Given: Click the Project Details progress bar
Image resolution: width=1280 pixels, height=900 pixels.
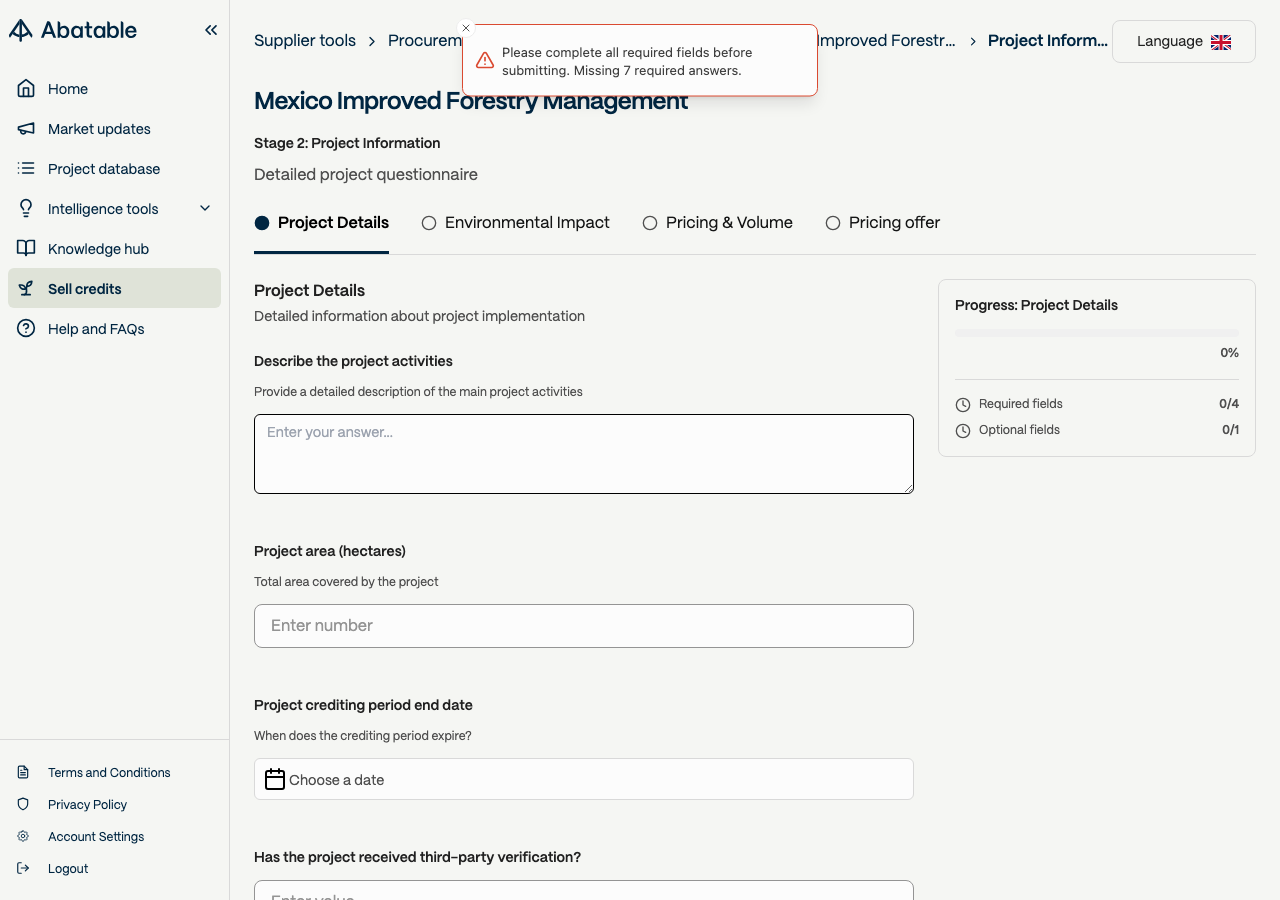Looking at the screenshot, I should (1096, 333).
